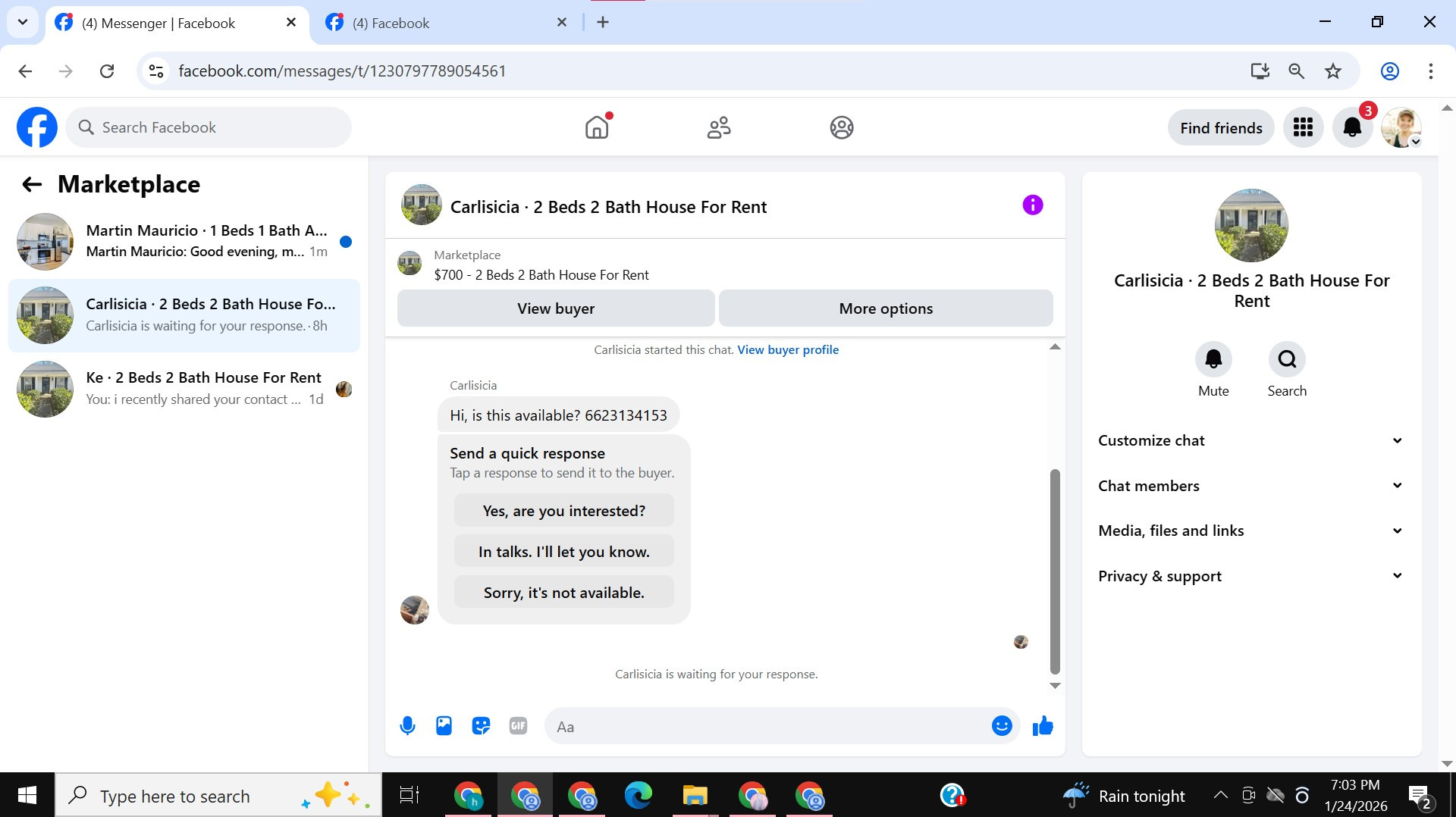Viewport: 1456px width, 817px height.
Task: Open Microsoft Edge from taskbar
Action: click(x=639, y=795)
